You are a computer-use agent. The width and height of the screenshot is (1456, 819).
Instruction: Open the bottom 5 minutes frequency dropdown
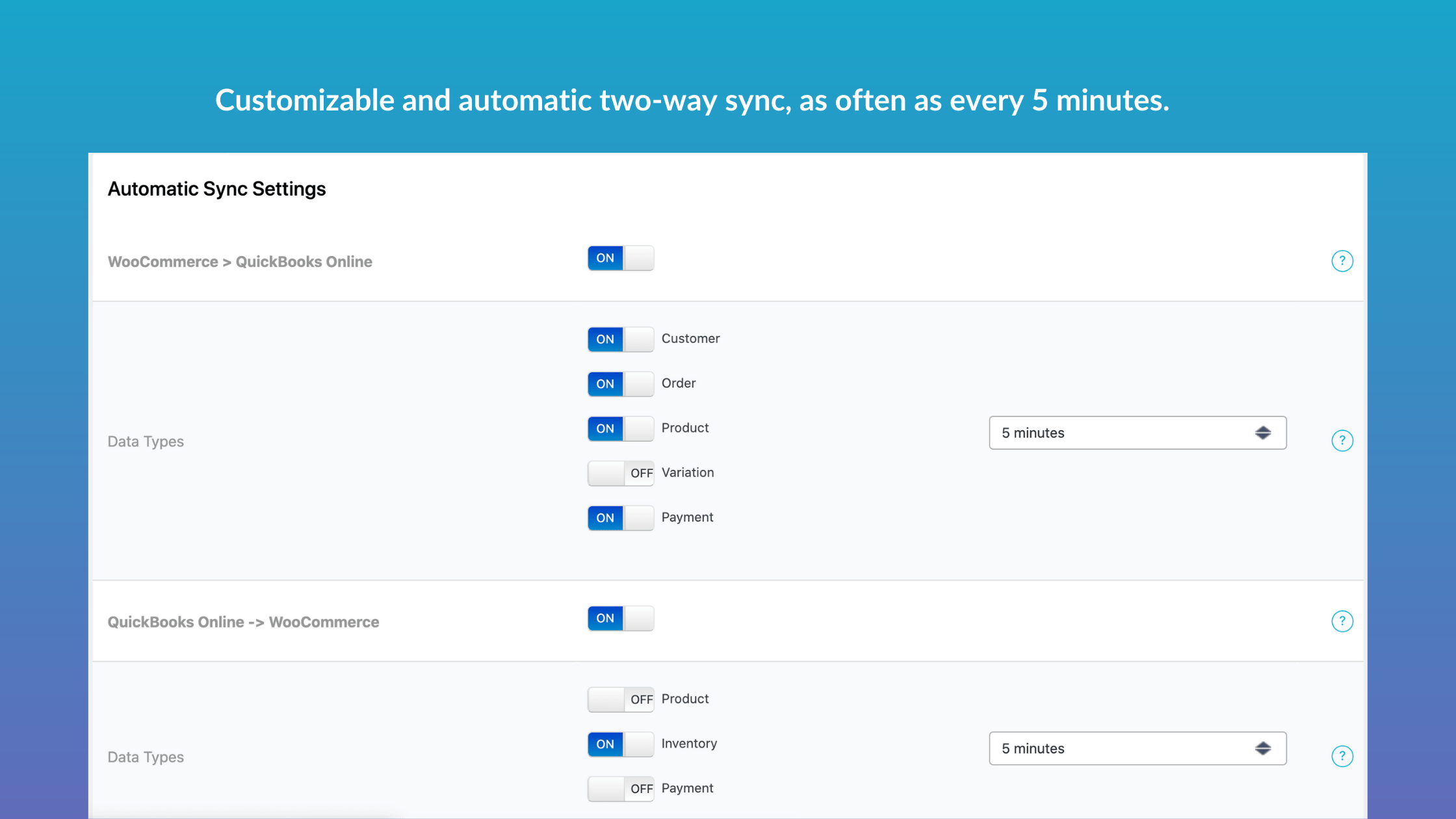1137,748
